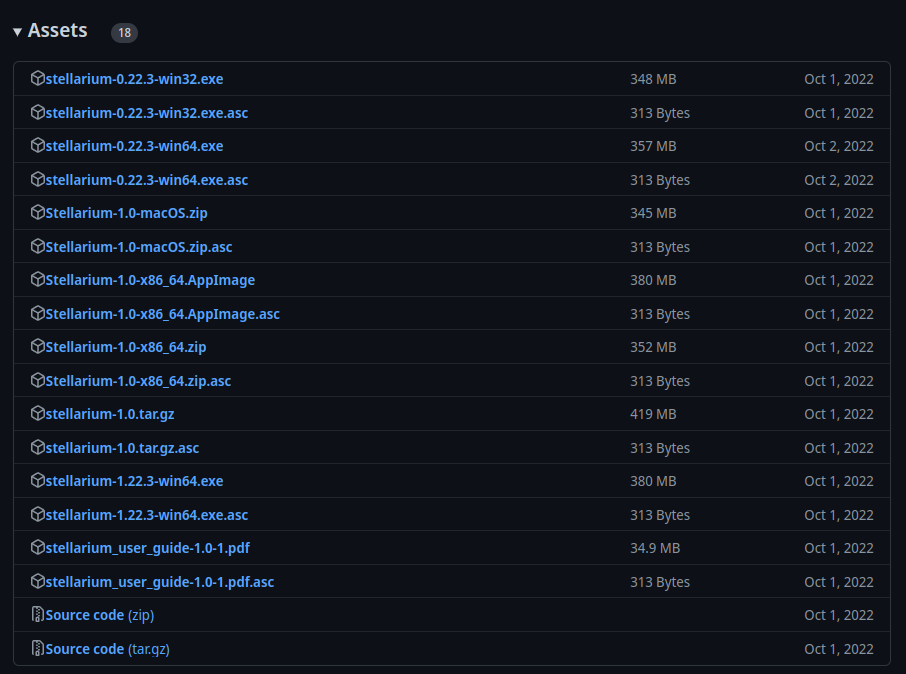
Task: Download stellarium-0.22.3-win64.exe
Action: pyautogui.click(x=136, y=146)
